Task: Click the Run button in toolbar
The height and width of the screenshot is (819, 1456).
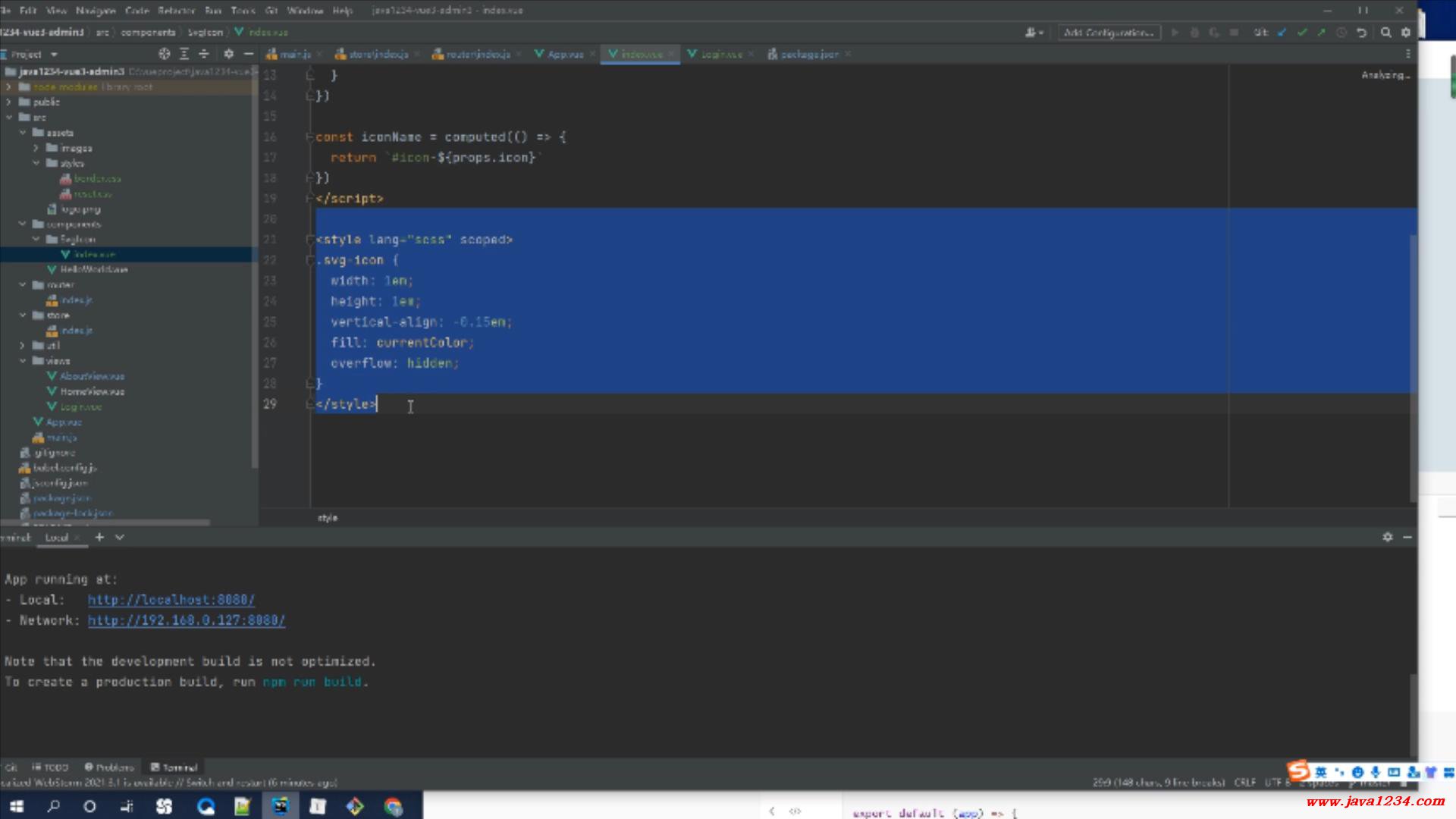Action: [x=1175, y=33]
